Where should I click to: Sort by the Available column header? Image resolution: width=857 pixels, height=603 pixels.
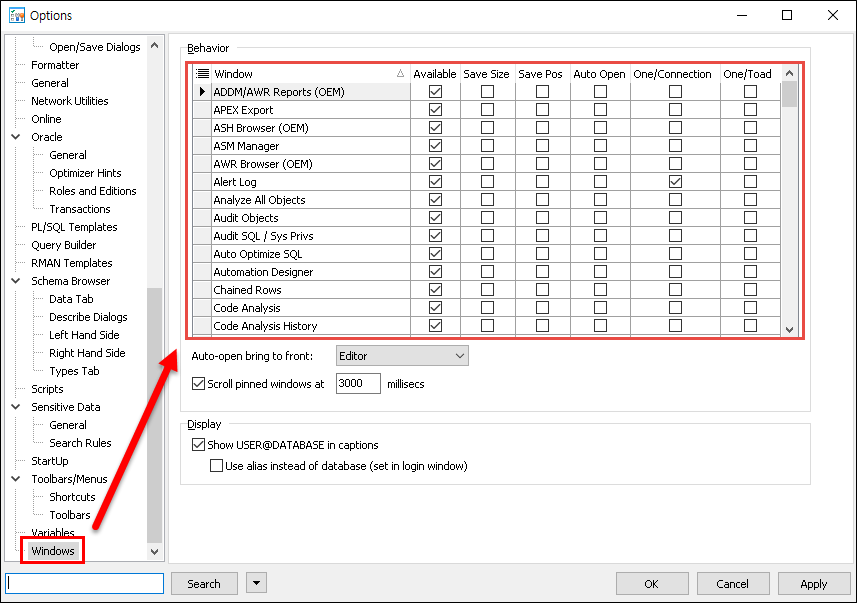[435, 74]
